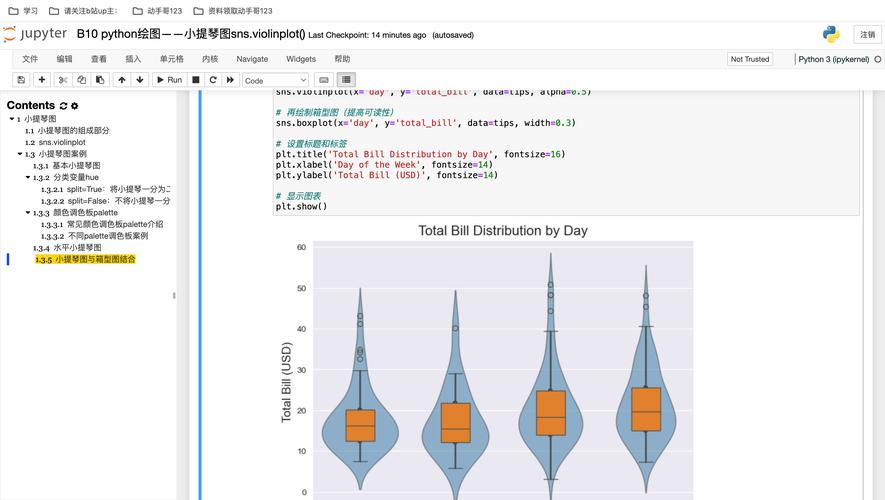Cut selected cell with scissors icon

click(x=63, y=80)
